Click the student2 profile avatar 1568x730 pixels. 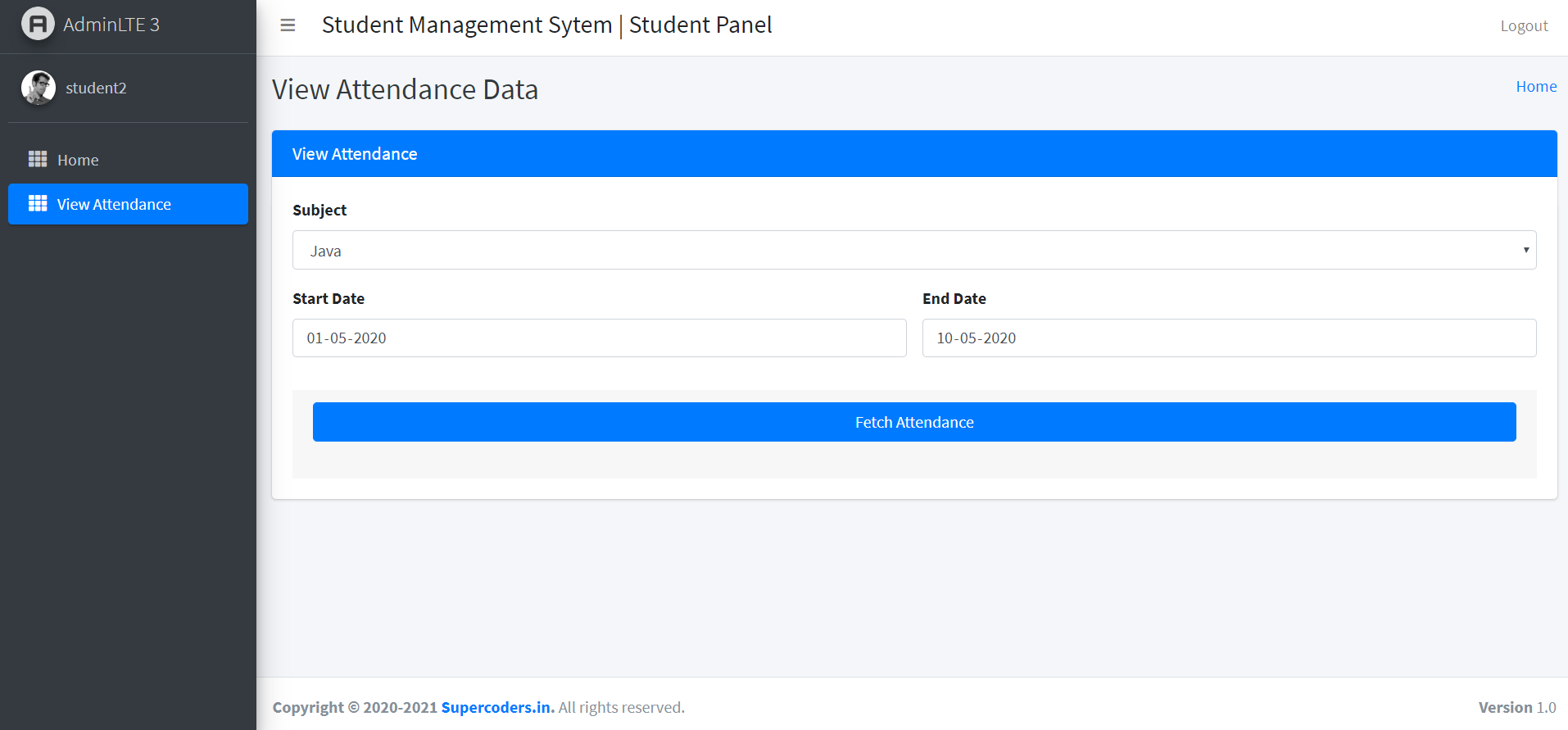click(39, 88)
